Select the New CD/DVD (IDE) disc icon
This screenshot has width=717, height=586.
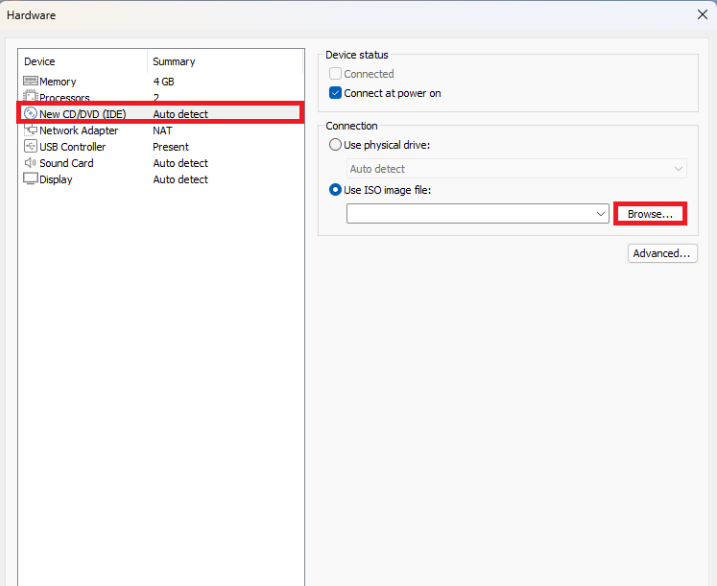[30, 114]
